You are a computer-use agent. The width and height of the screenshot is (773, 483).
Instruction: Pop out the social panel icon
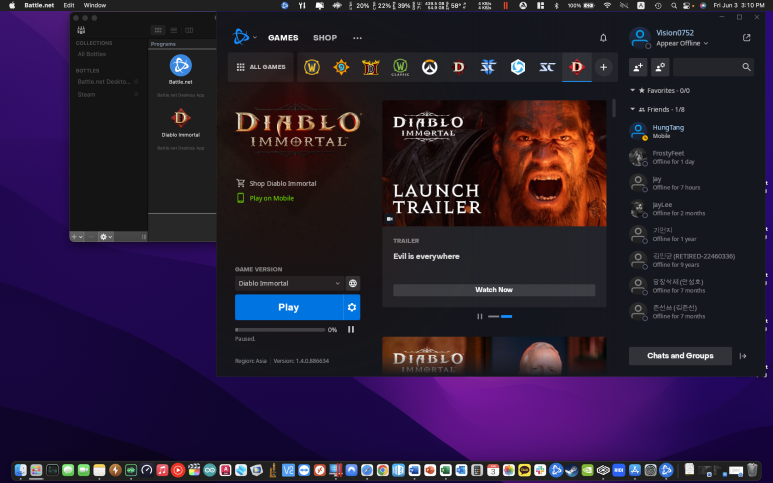pos(746,37)
